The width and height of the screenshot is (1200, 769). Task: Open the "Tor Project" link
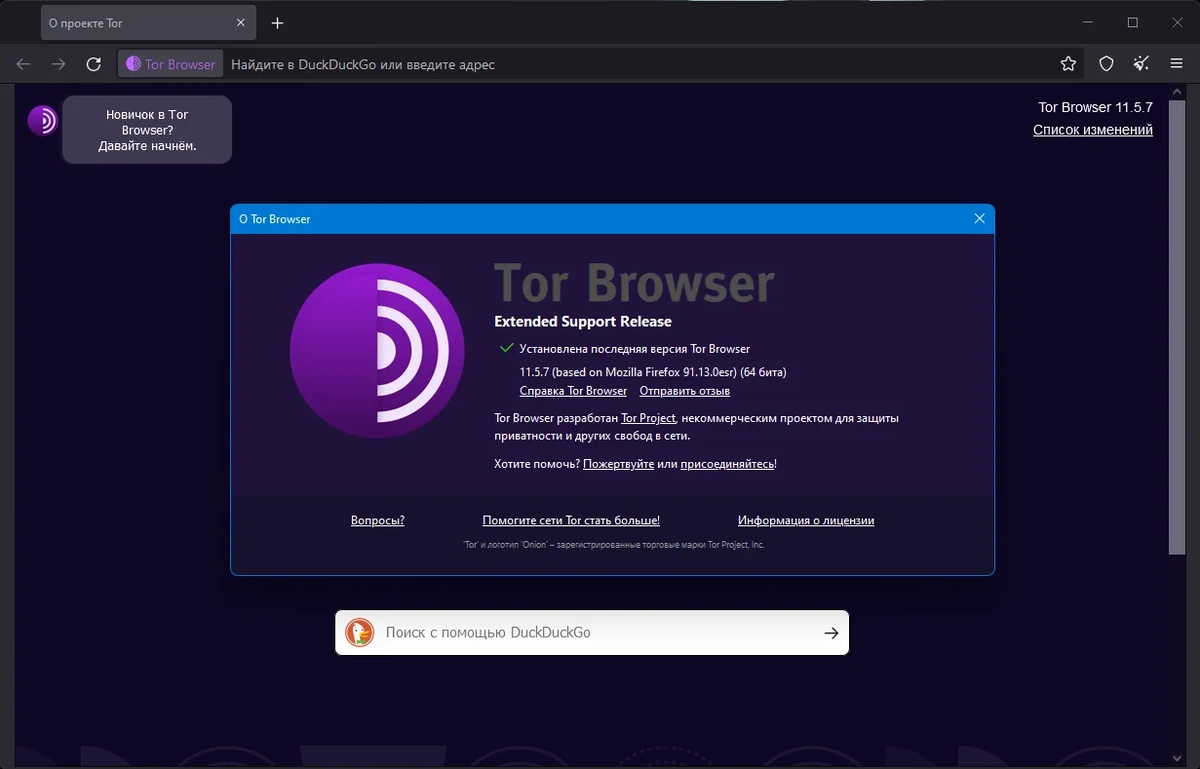pyautogui.click(x=649, y=418)
